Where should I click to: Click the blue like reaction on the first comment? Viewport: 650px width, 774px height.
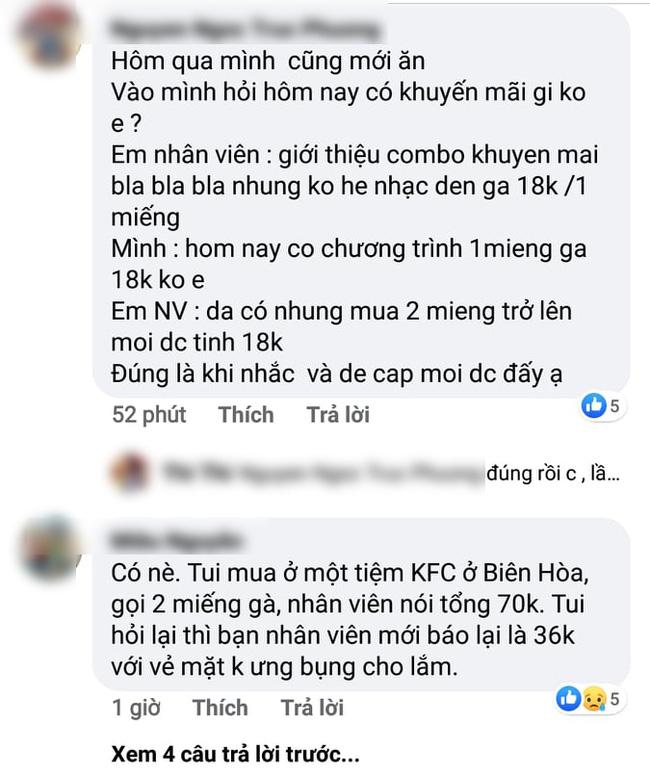pyautogui.click(x=594, y=406)
